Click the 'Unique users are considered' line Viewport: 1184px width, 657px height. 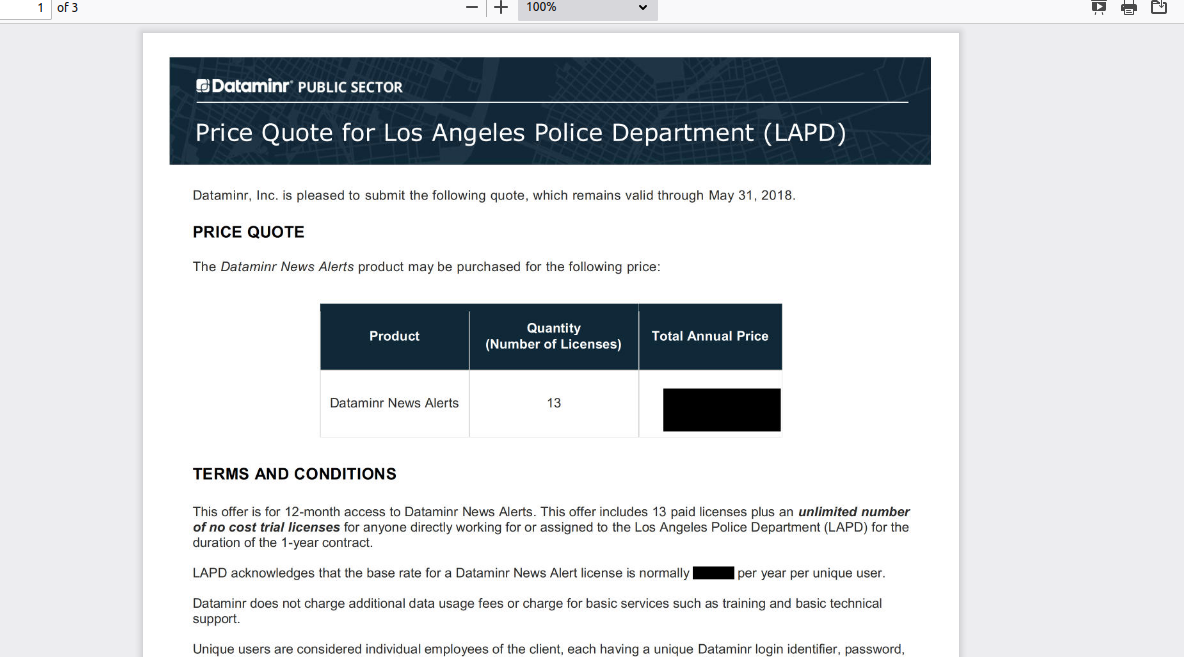click(548, 649)
